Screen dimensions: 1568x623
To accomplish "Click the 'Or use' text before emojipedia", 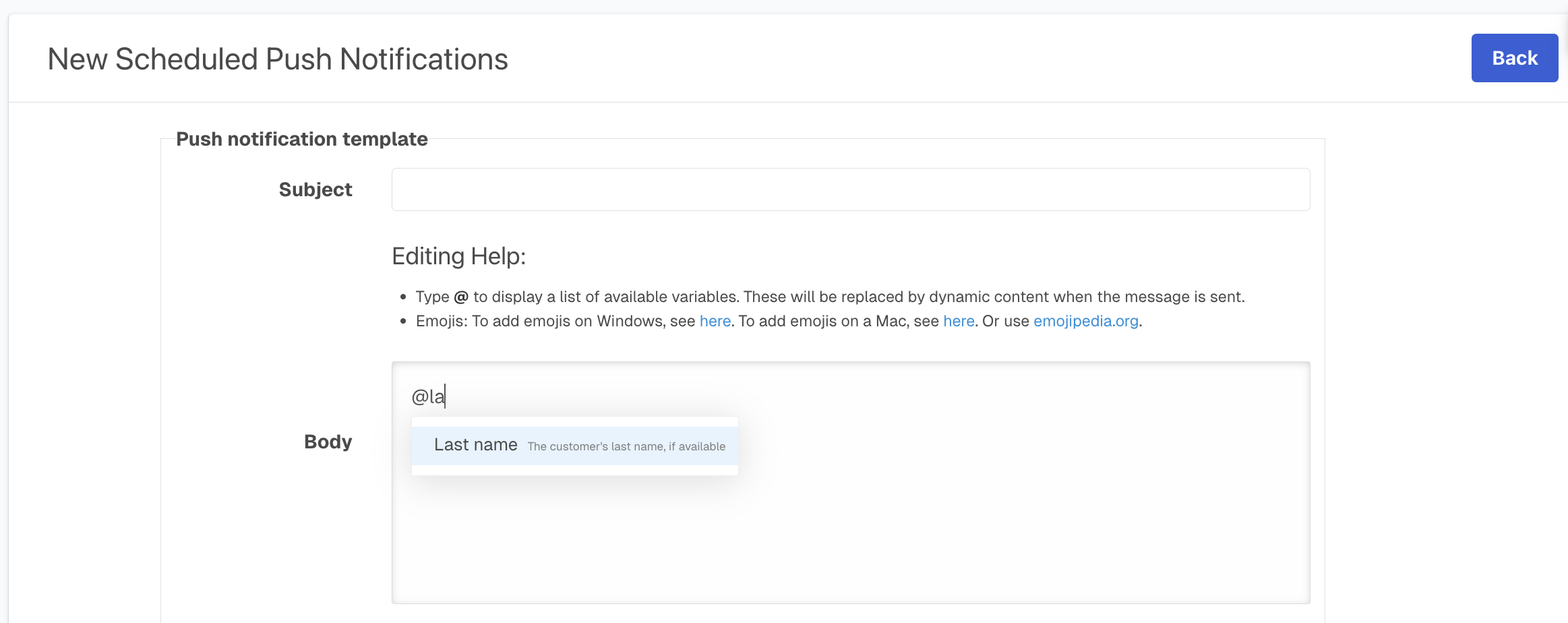I will click(1005, 321).
